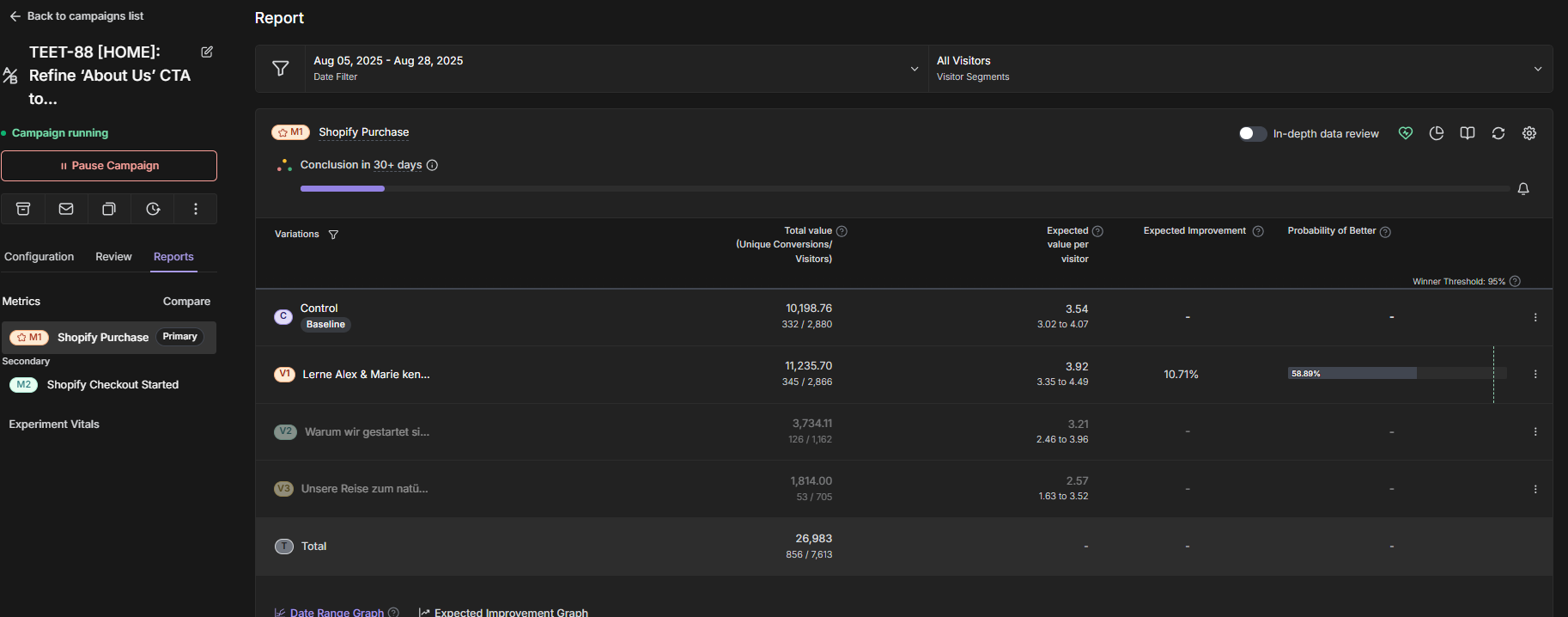This screenshot has width=1568, height=617.
Task: Click the duplicate campaign icon
Action: pyautogui.click(x=109, y=209)
